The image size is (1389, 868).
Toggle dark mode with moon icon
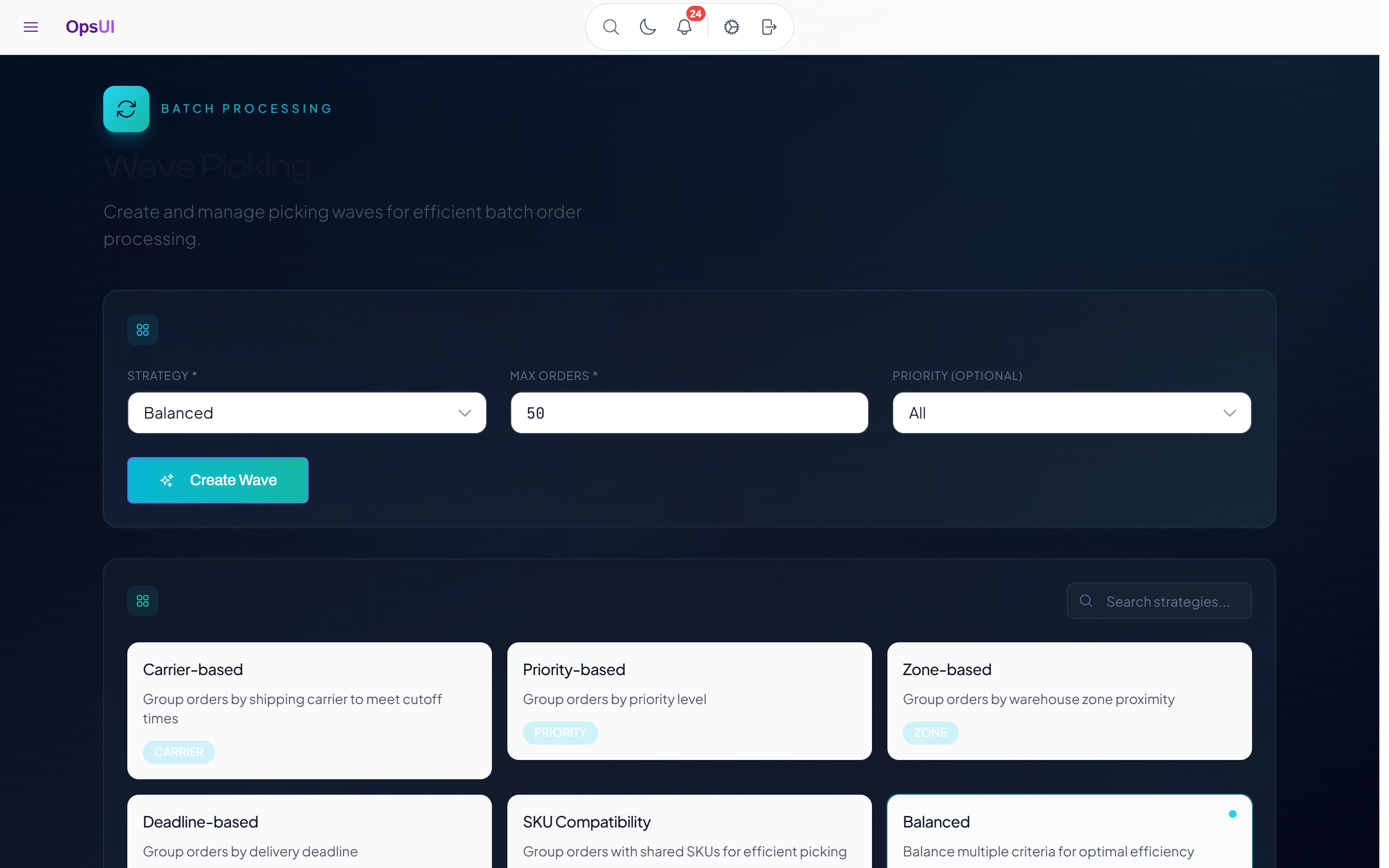click(647, 27)
